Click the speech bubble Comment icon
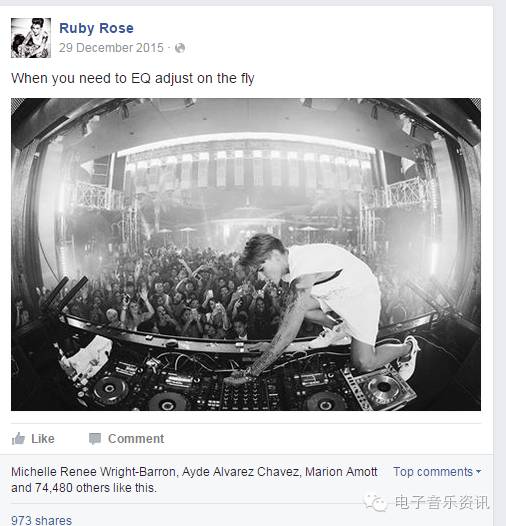 click(95, 439)
